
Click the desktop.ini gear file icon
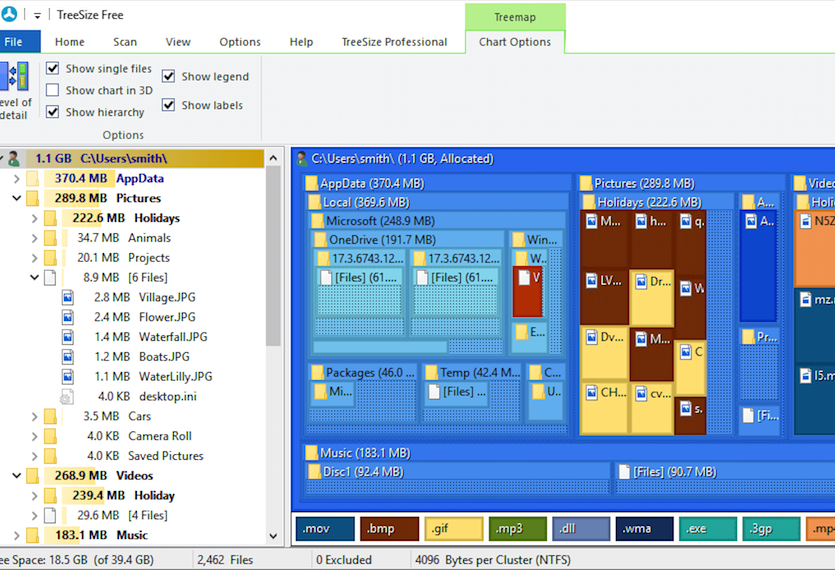coord(67,397)
